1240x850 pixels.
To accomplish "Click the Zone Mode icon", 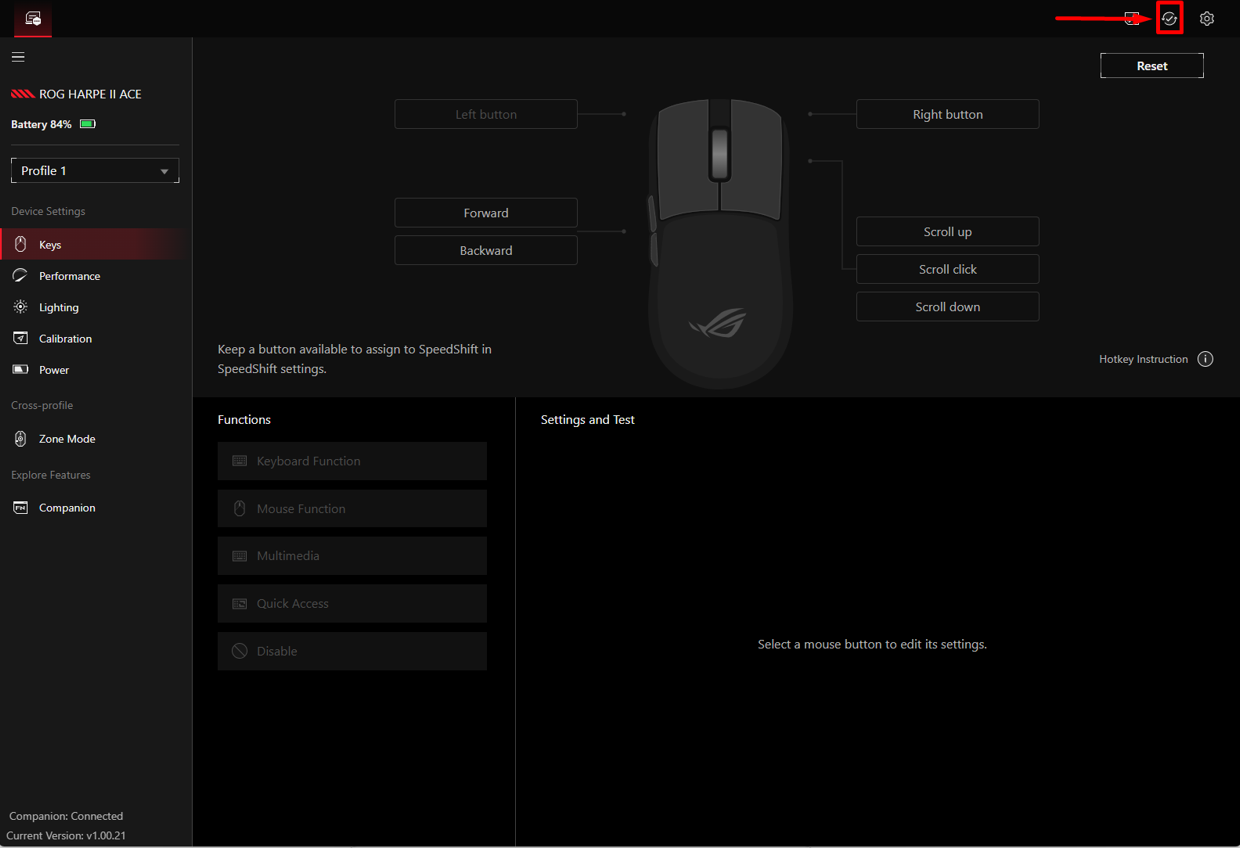I will pyautogui.click(x=20, y=439).
